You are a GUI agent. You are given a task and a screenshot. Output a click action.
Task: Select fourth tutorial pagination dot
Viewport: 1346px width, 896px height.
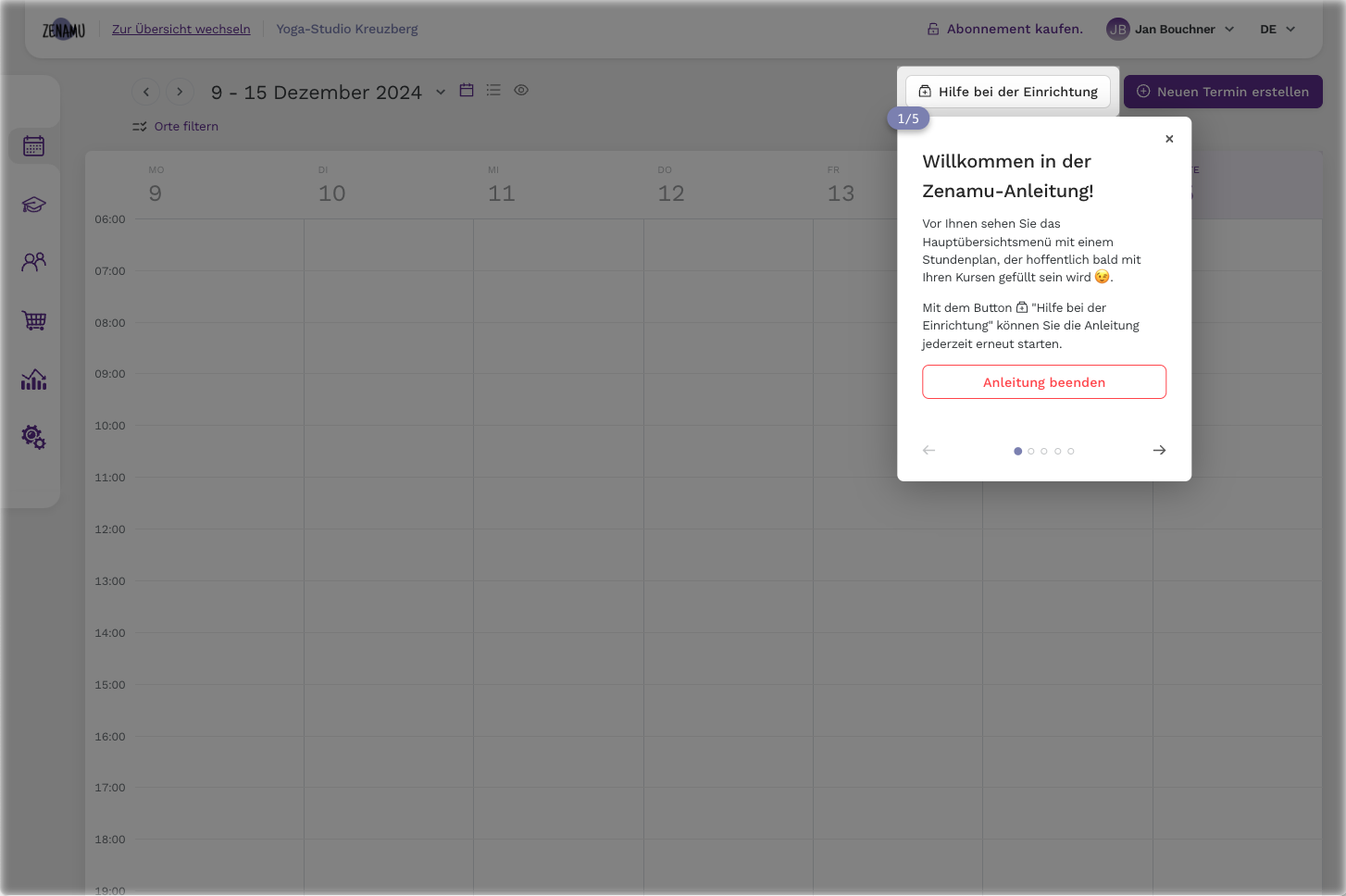point(1058,452)
